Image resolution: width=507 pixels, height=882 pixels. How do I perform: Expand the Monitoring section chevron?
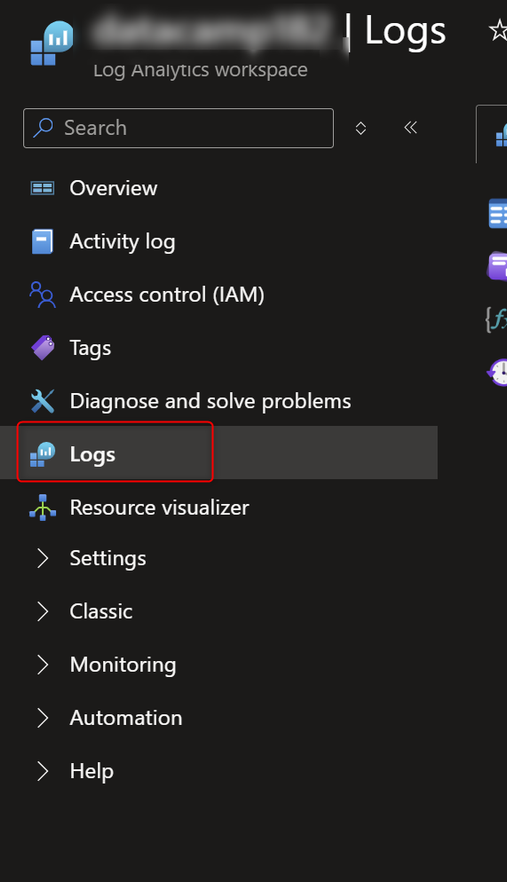click(x=42, y=665)
